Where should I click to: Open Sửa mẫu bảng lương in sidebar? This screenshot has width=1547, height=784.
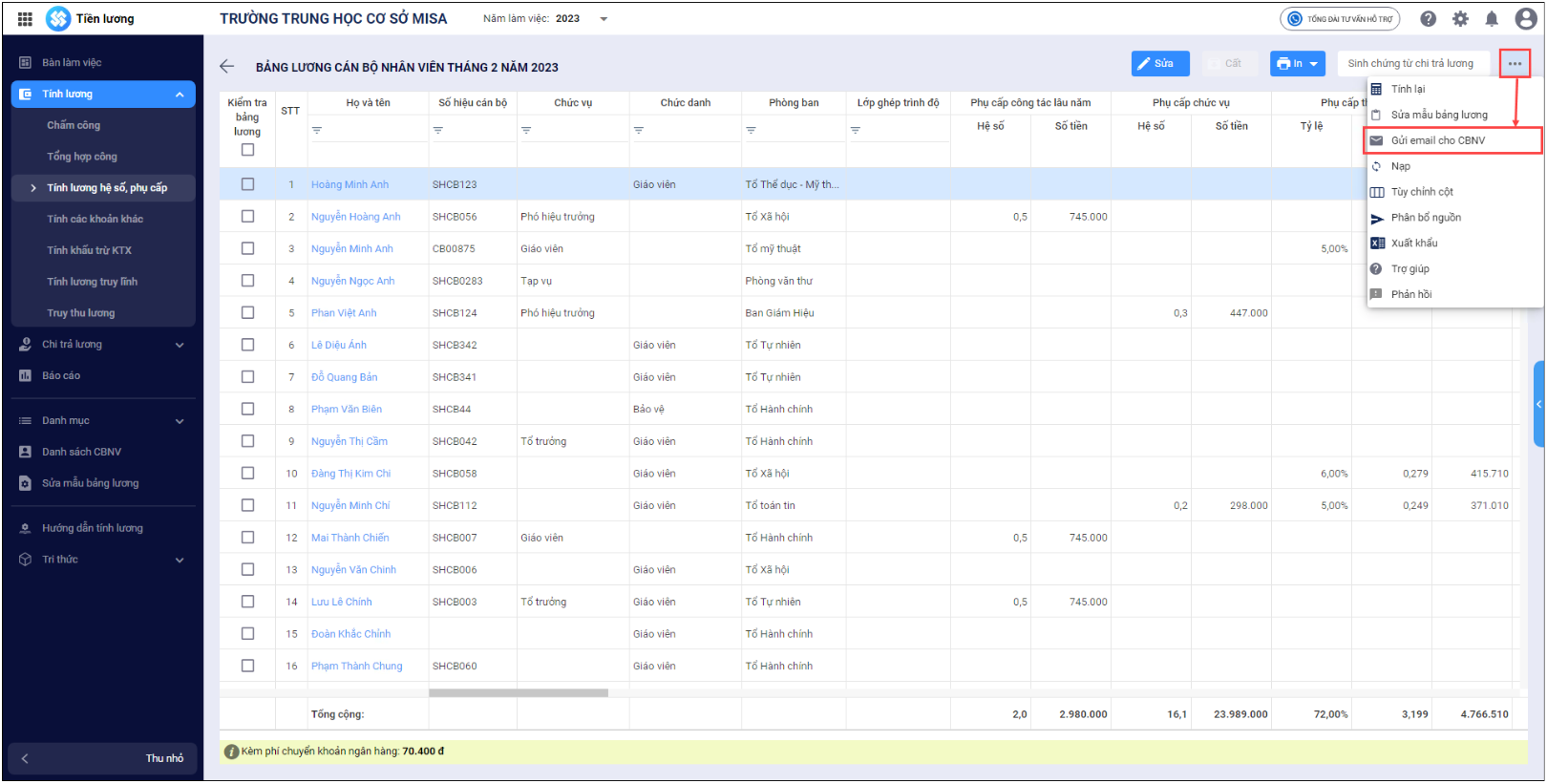pos(103,483)
